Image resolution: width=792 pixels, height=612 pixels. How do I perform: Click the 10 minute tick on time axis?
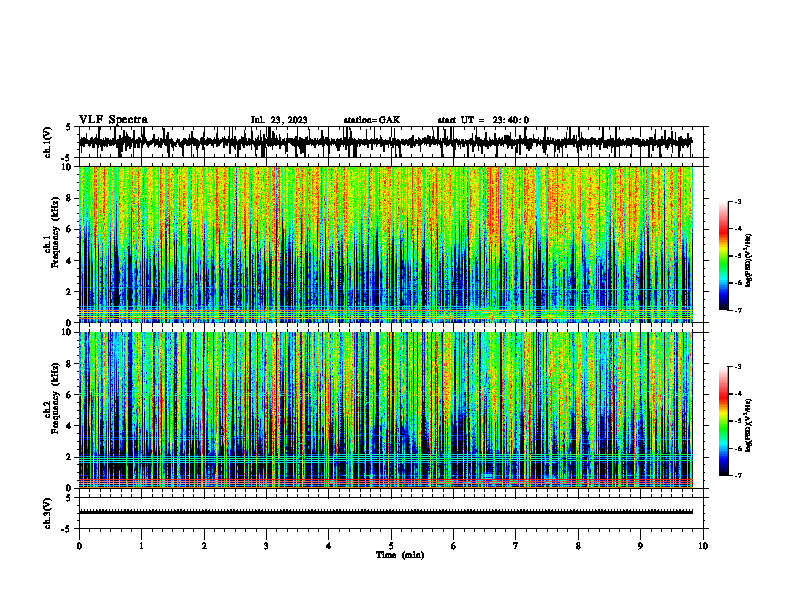(703, 546)
